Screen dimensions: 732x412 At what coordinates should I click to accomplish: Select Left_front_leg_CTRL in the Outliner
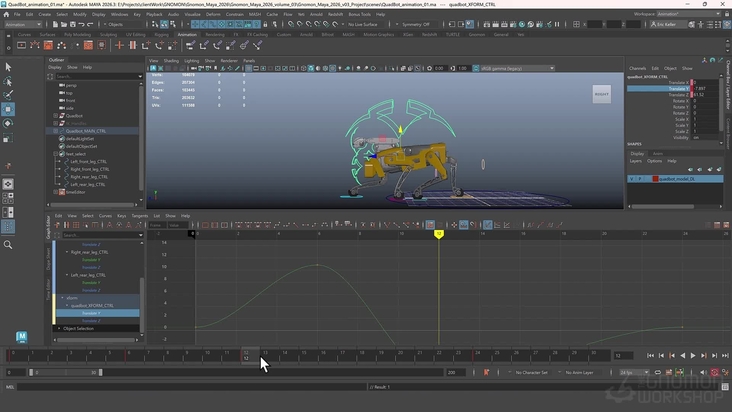[88, 161]
